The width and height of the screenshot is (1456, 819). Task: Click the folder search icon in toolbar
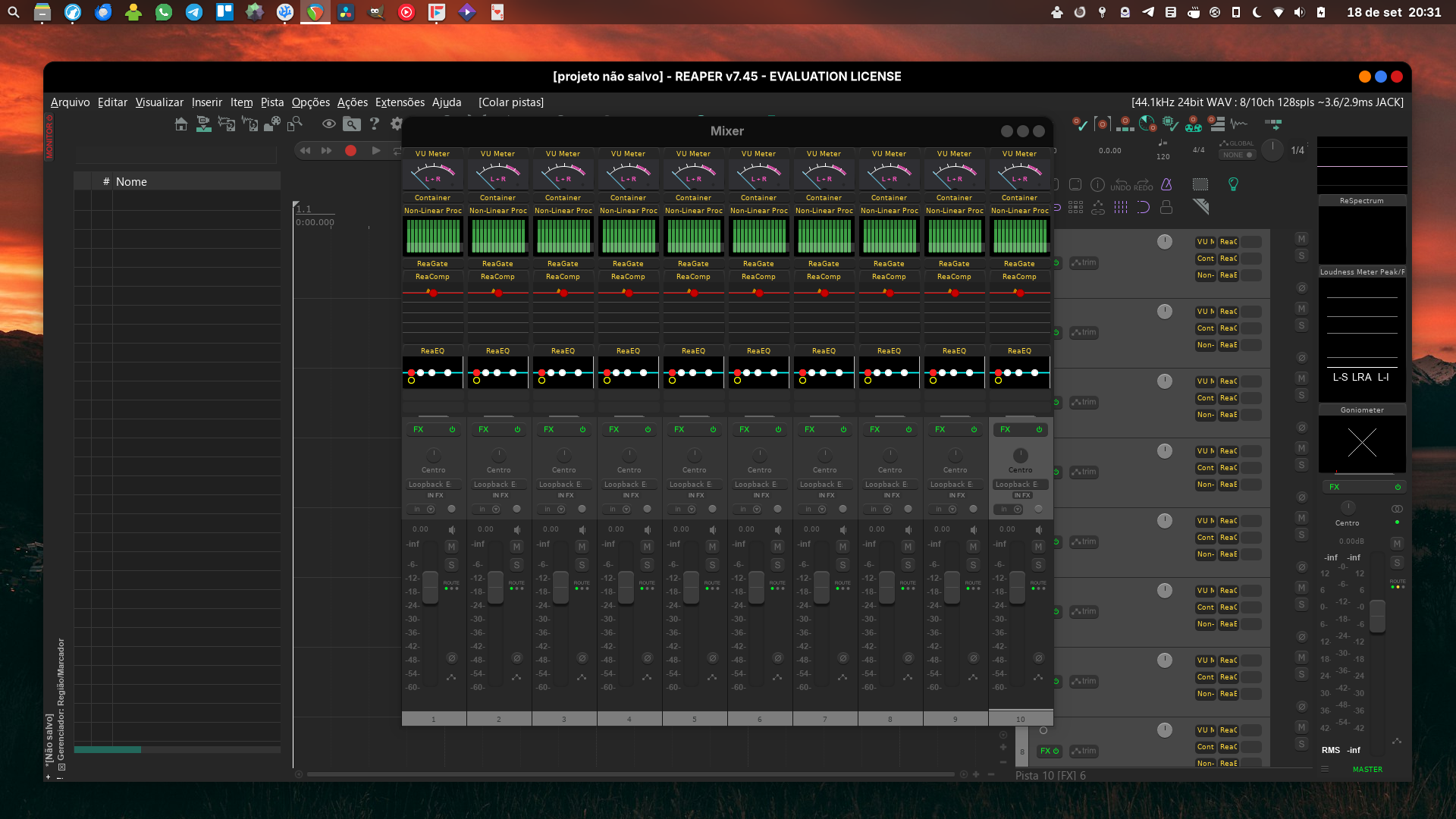351,124
